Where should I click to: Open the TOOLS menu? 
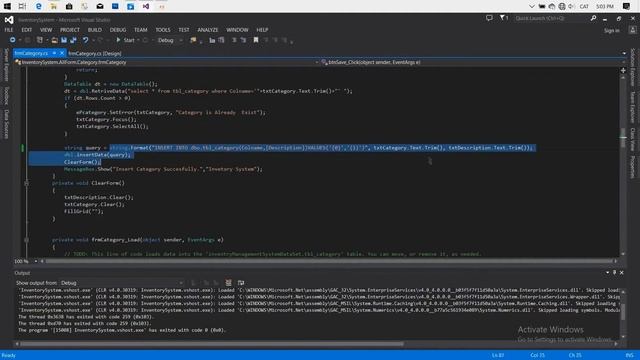coord(162,30)
